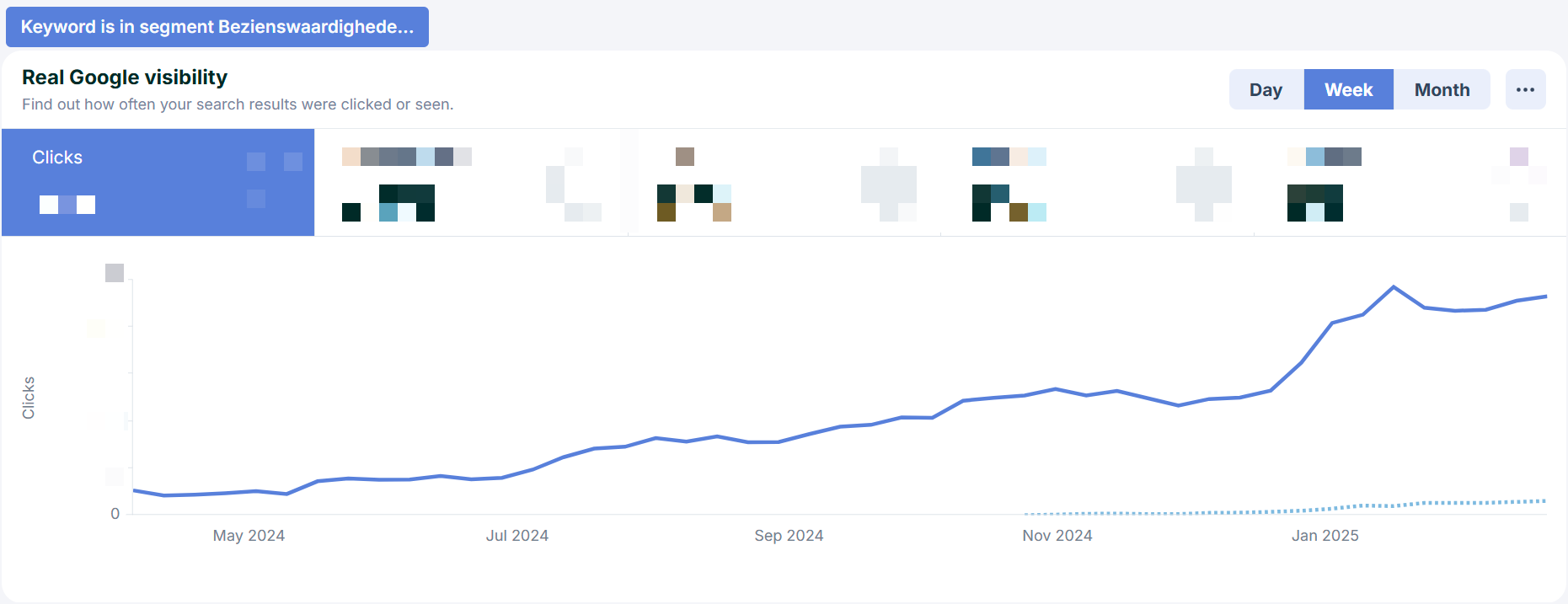Switch chart granularity to Day

pyautogui.click(x=1266, y=89)
